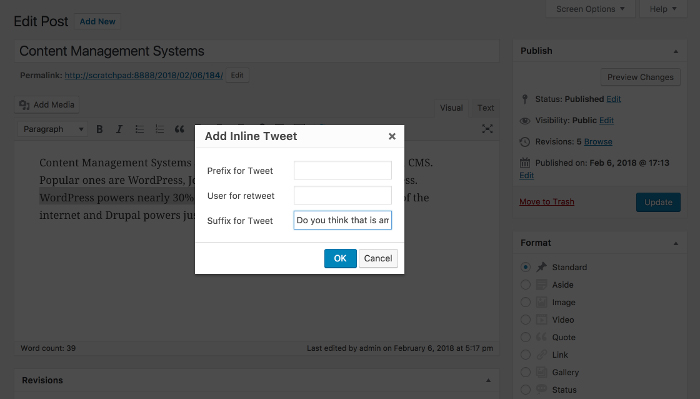700x399 pixels.
Task: Click the published-on calendar icon
Action: [525, 163]
